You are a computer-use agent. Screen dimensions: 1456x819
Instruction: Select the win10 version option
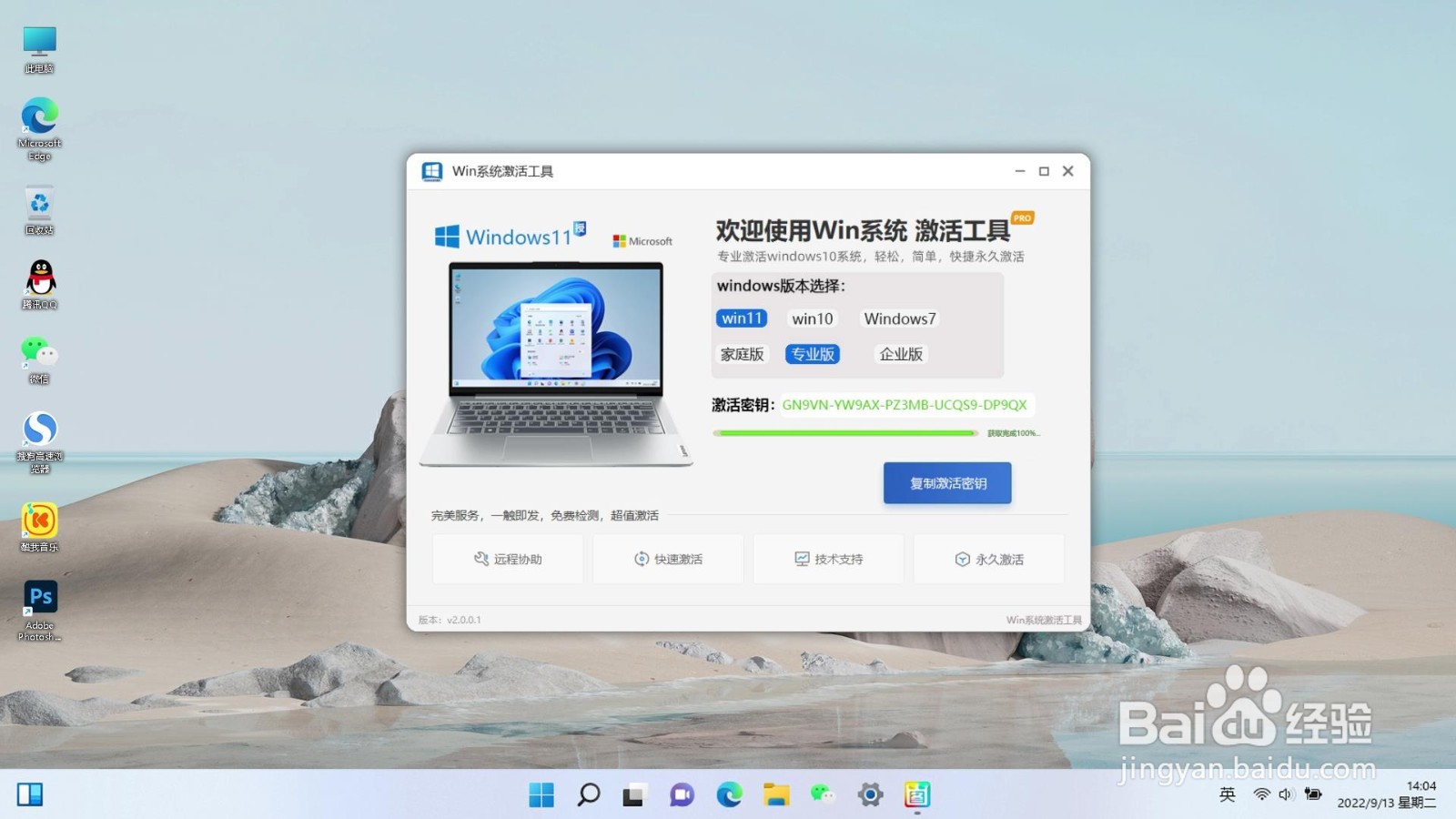tap(813, 318)
